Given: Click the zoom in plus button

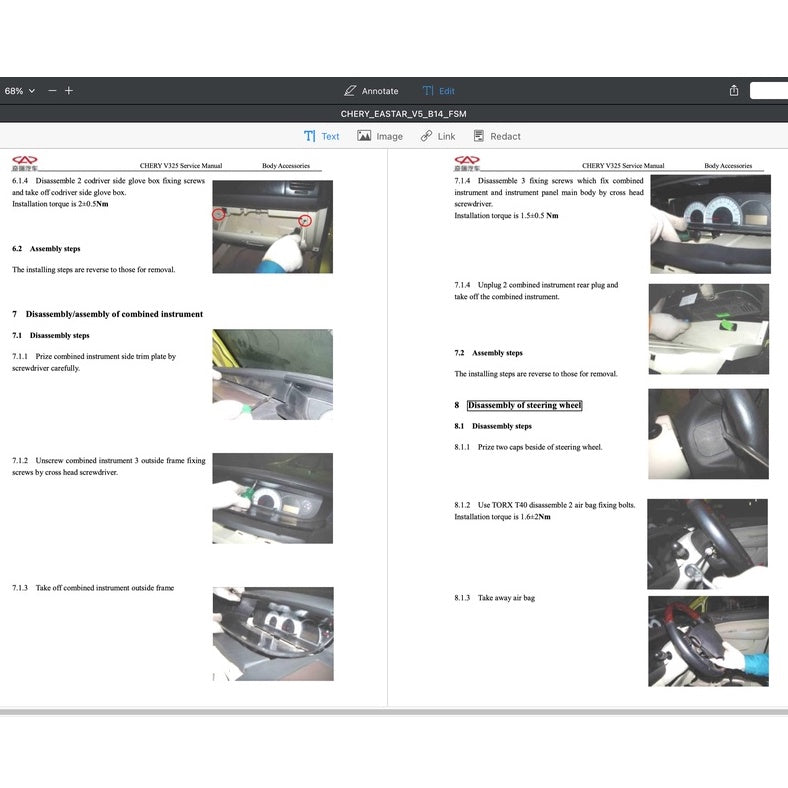Looking at the screenshot, I should [69, 91].
